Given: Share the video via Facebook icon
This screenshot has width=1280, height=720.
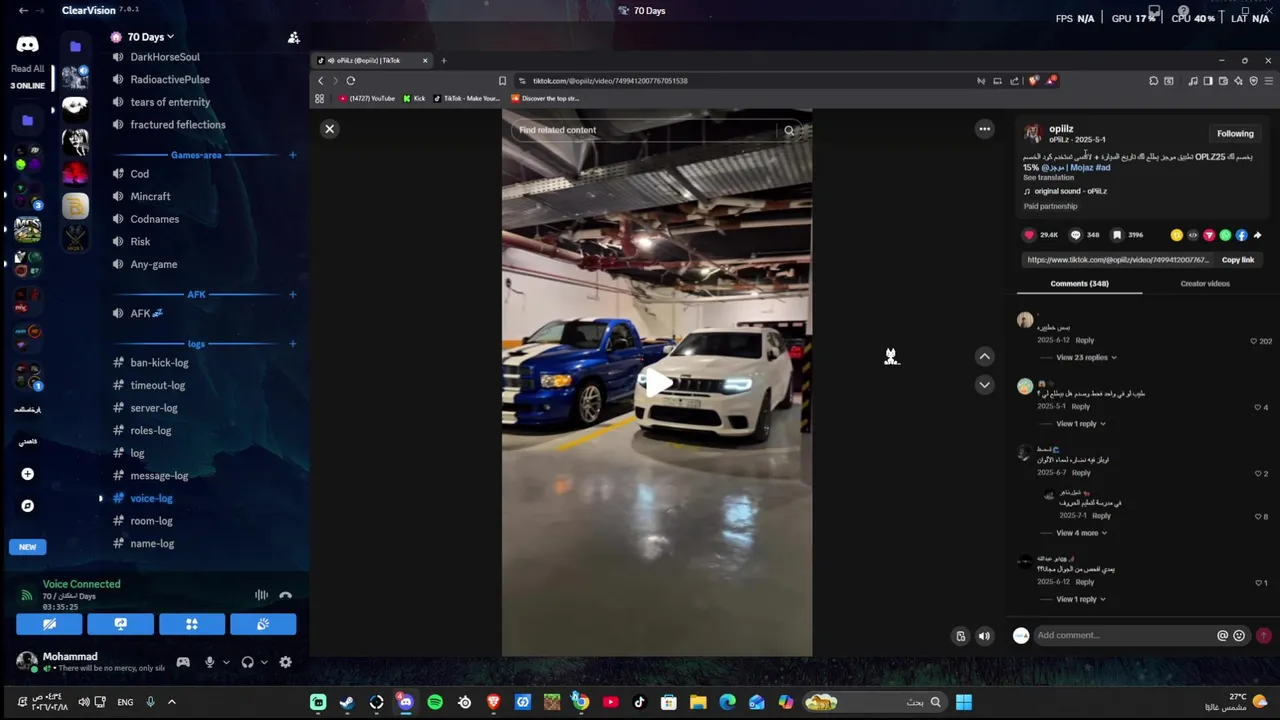Looking at the screenshot, I should point(1241,235).
